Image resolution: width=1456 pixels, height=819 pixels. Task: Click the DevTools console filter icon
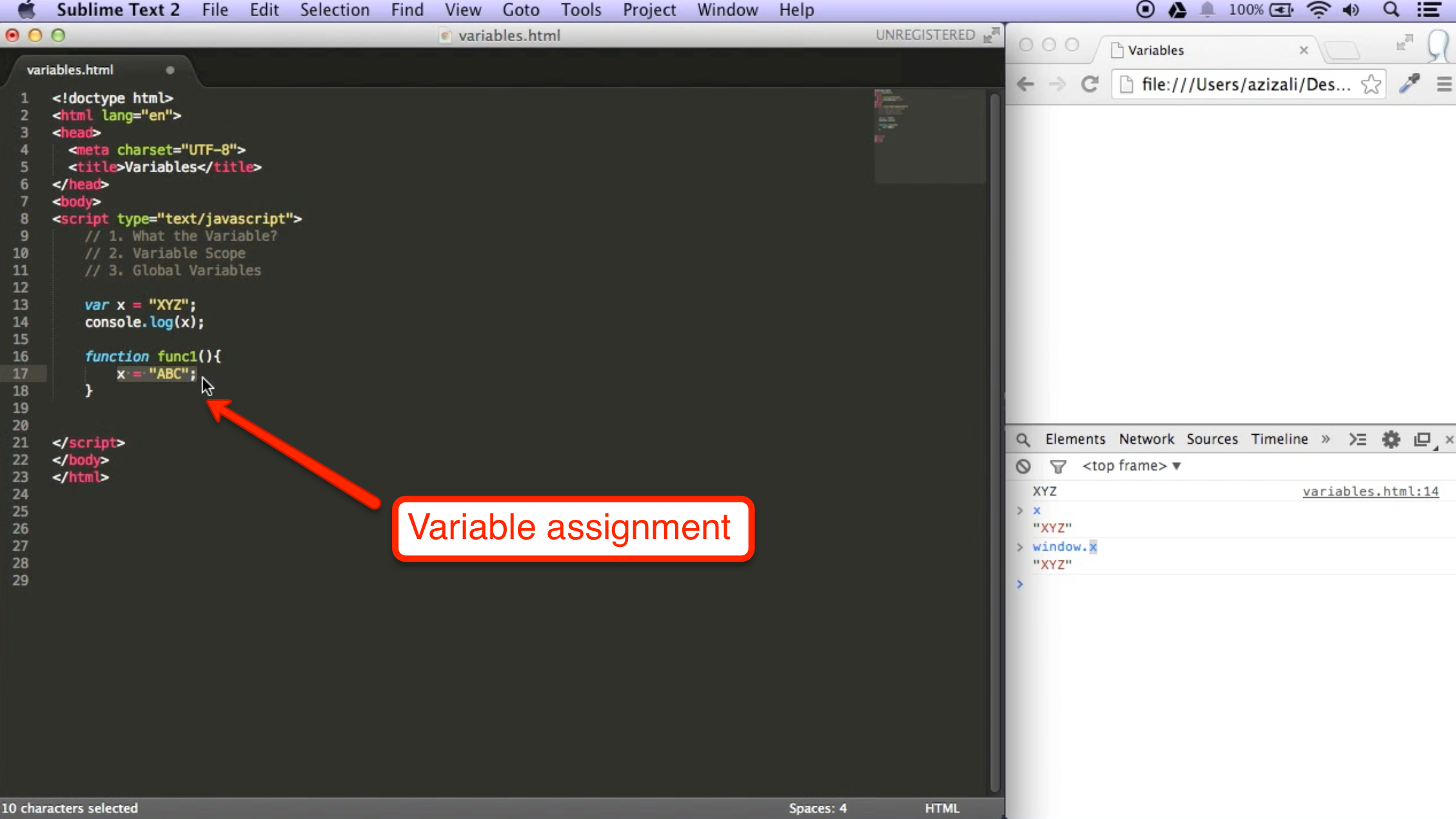(1058, 465)
